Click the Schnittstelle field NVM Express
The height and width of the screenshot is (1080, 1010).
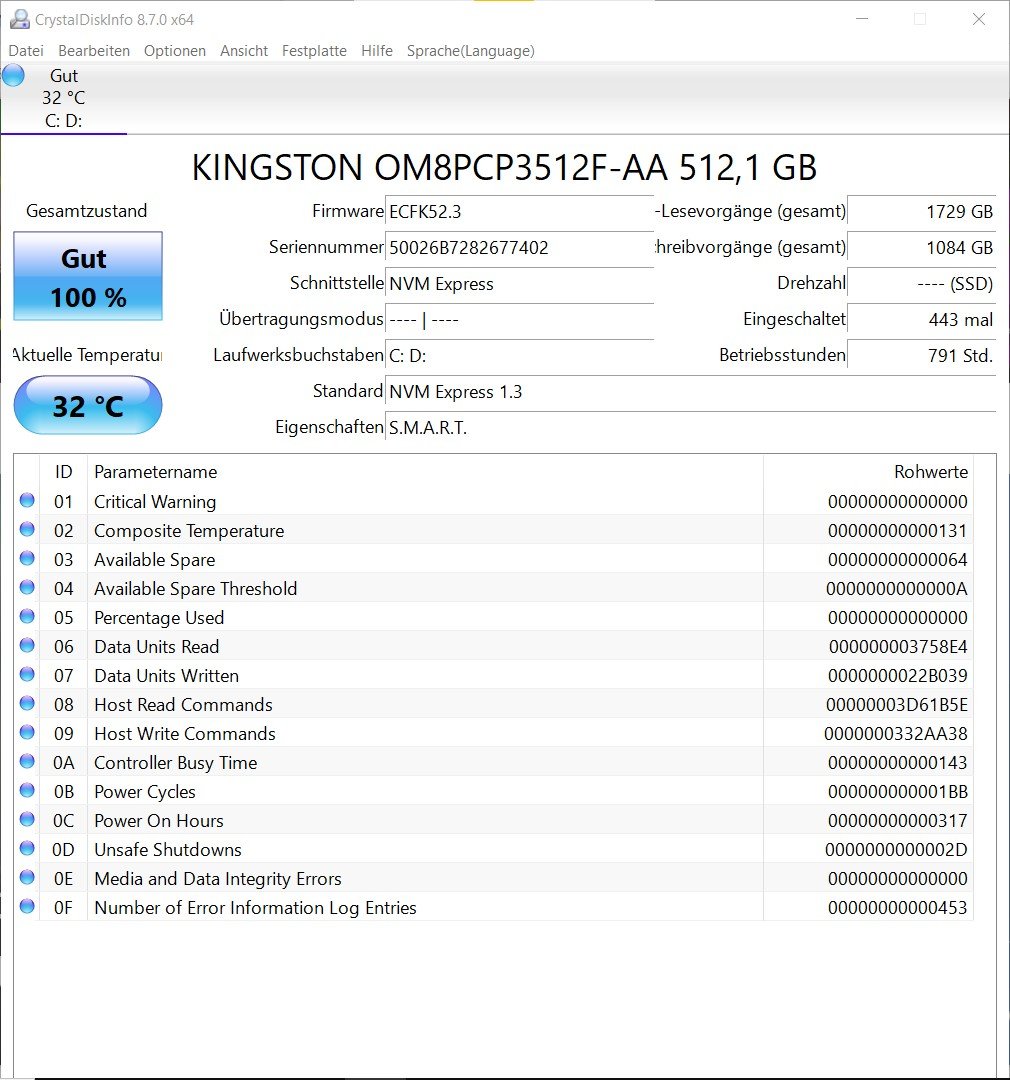519,283
